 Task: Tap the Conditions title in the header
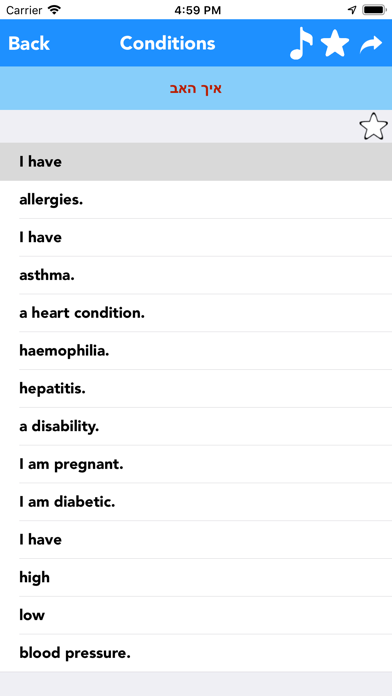coord(167,44)
